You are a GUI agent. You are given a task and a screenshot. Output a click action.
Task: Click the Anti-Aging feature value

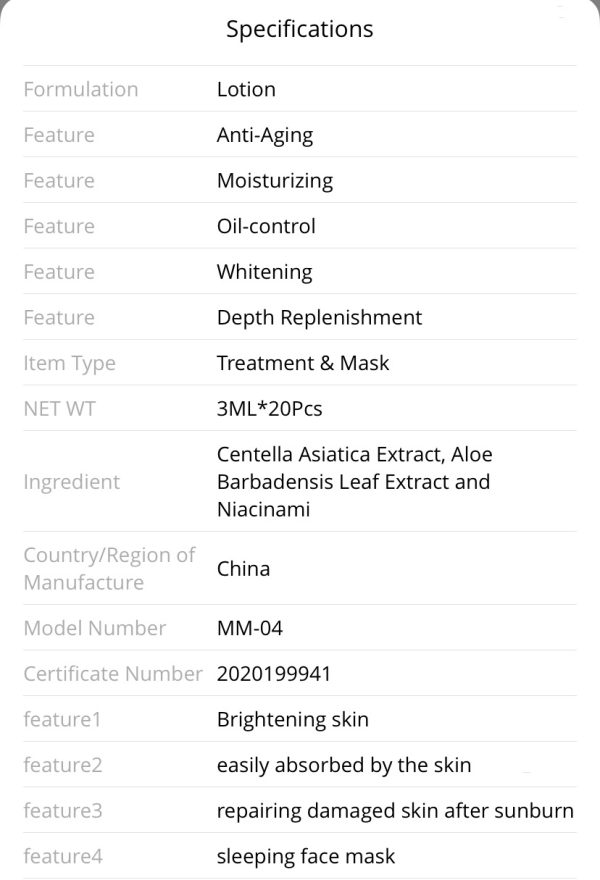pos(265,136)
